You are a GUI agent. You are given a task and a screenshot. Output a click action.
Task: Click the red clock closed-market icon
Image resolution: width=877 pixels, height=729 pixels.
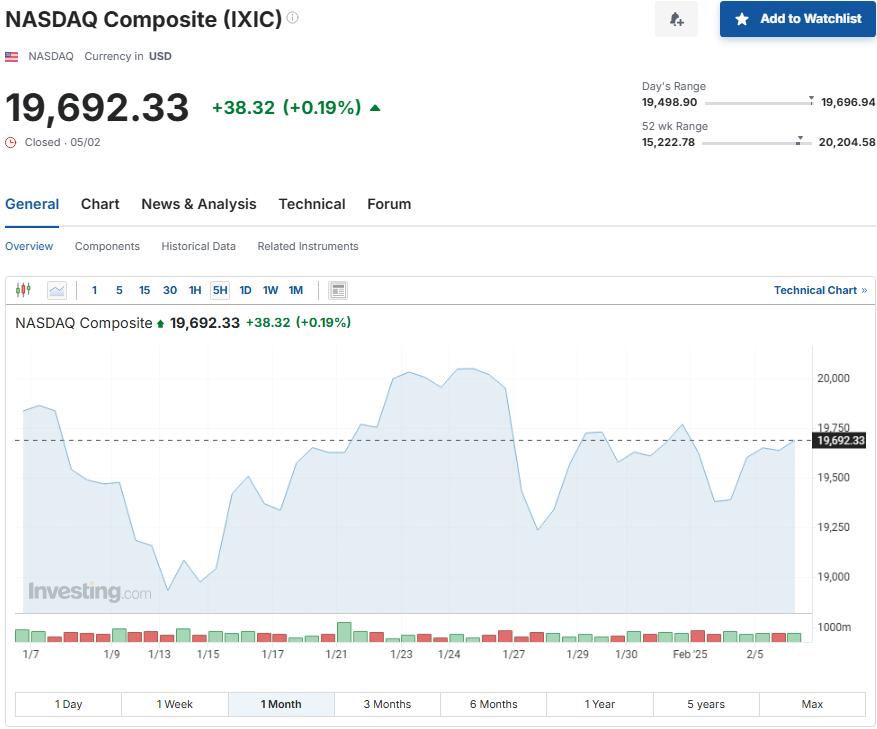click(11, 143)
